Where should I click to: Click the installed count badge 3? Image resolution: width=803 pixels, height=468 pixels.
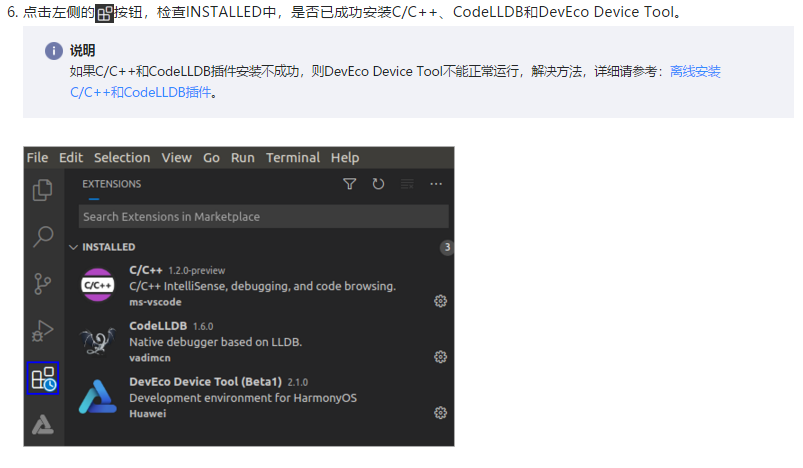click(447, 247)
